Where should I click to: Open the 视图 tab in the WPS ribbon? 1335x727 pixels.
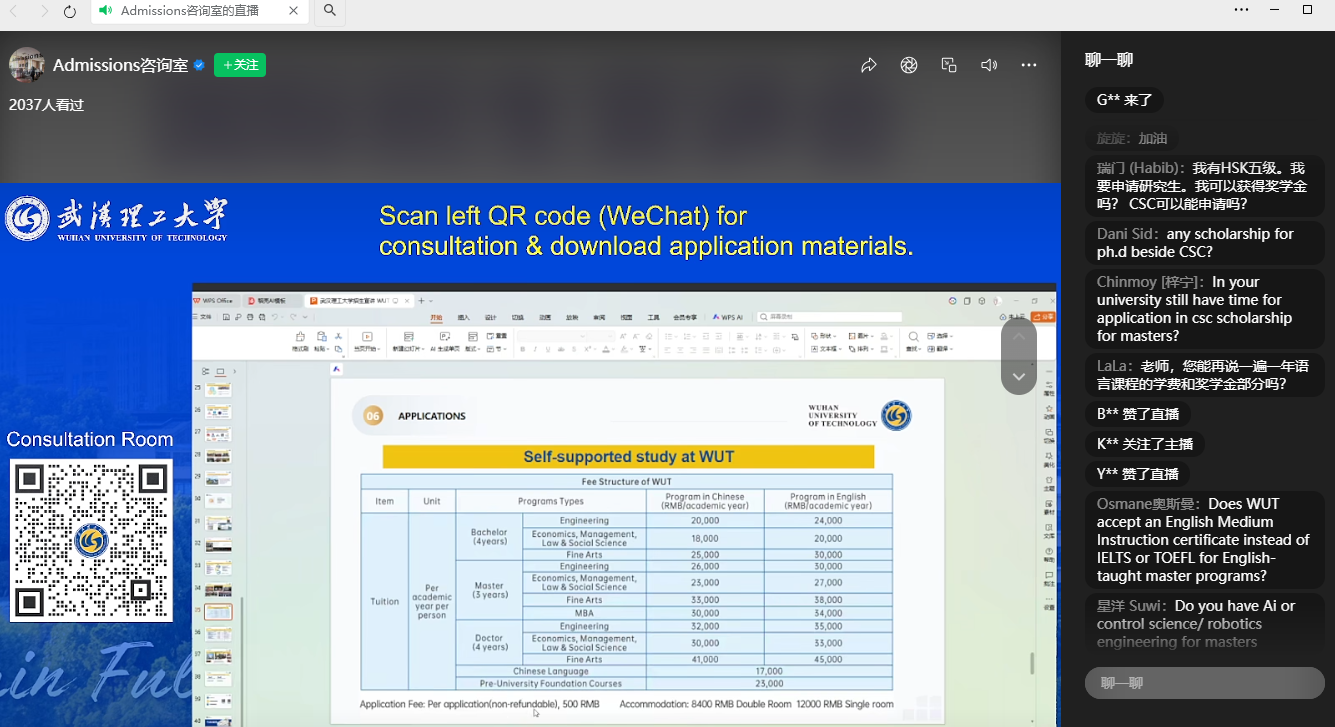click(626, 317)
